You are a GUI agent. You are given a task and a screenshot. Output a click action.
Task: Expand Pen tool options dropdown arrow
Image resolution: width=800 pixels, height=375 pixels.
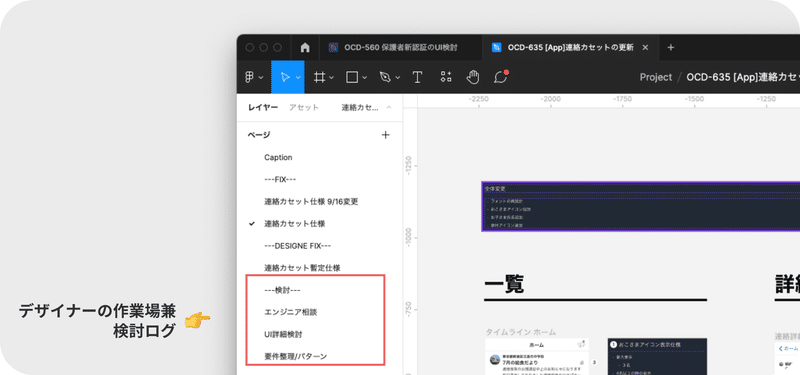(x=398, y=78)
